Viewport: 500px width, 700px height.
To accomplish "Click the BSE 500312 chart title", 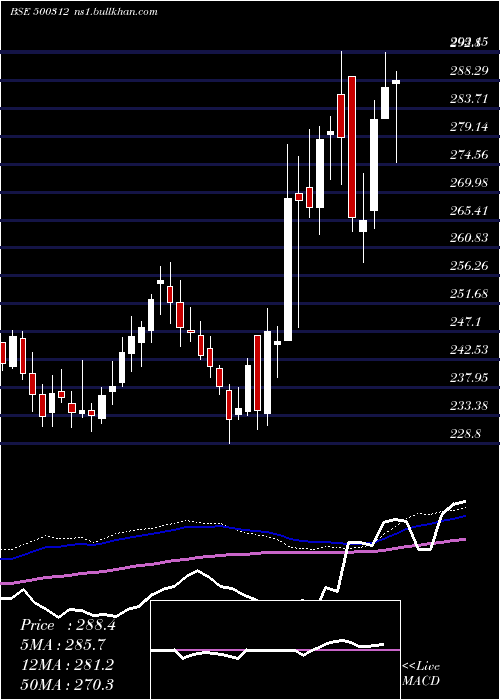I will tap(39, 12).
